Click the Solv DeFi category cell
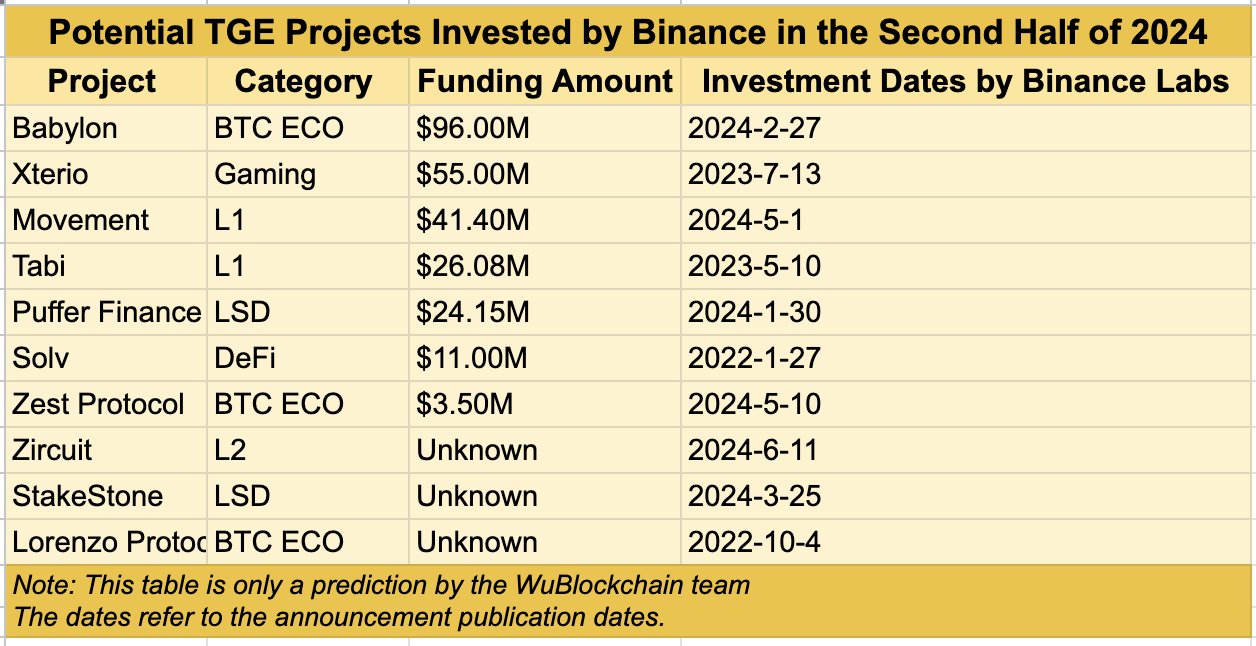Viewport: 1256px width, 646px height. 245,358
